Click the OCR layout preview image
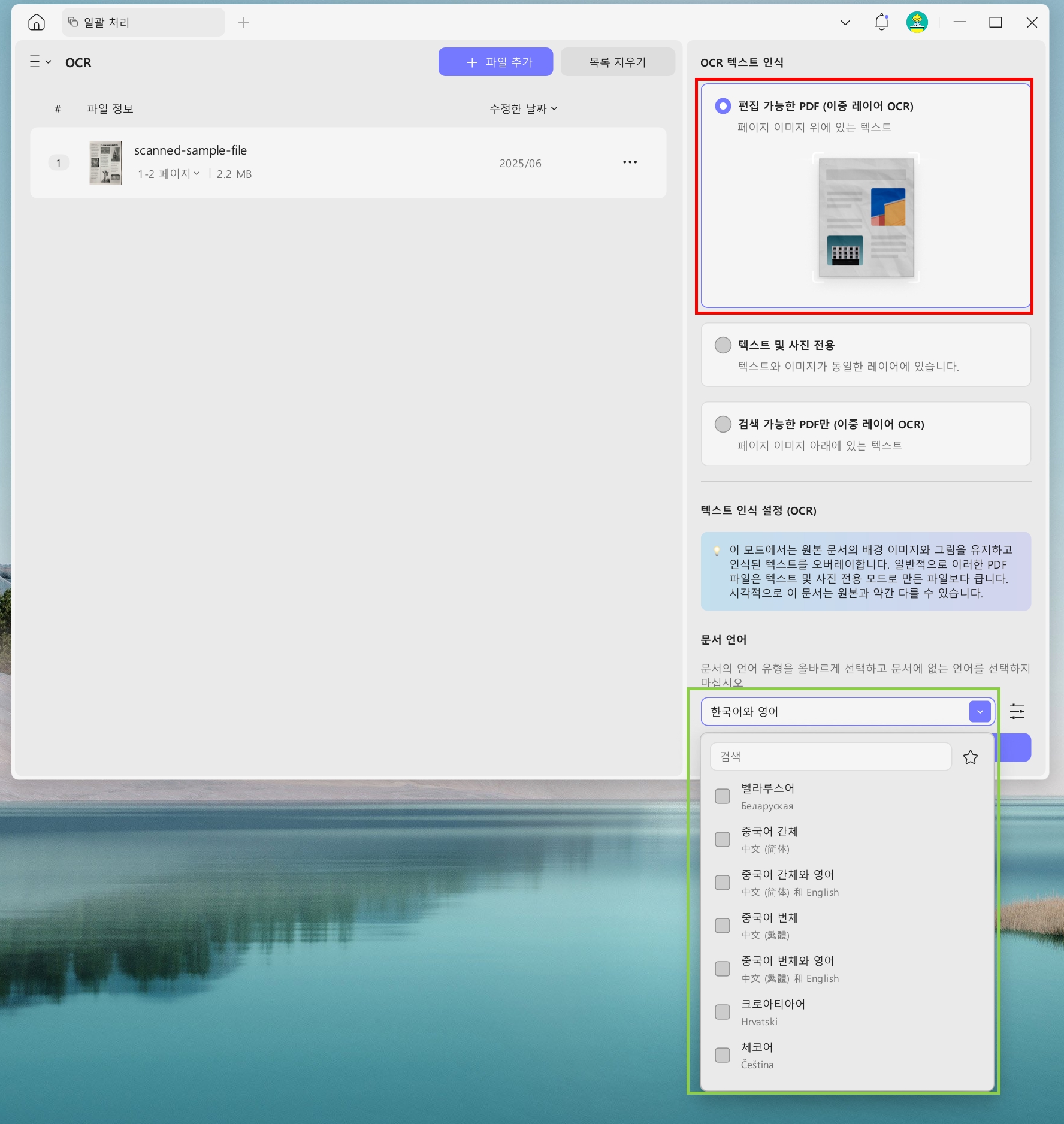The height and width of the screenshot is (1124, 1064). (866, 217)
